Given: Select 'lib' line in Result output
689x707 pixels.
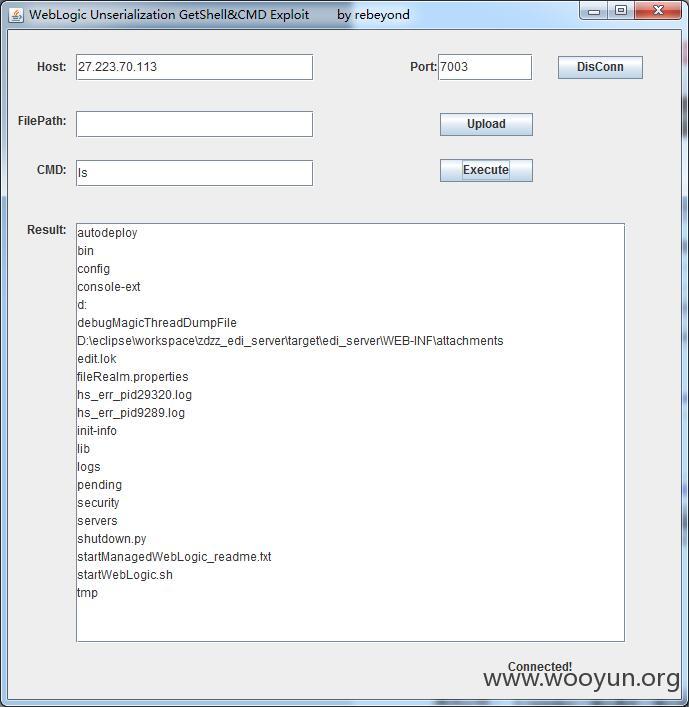Looking at the screenshot, I should tap(83, 449).
